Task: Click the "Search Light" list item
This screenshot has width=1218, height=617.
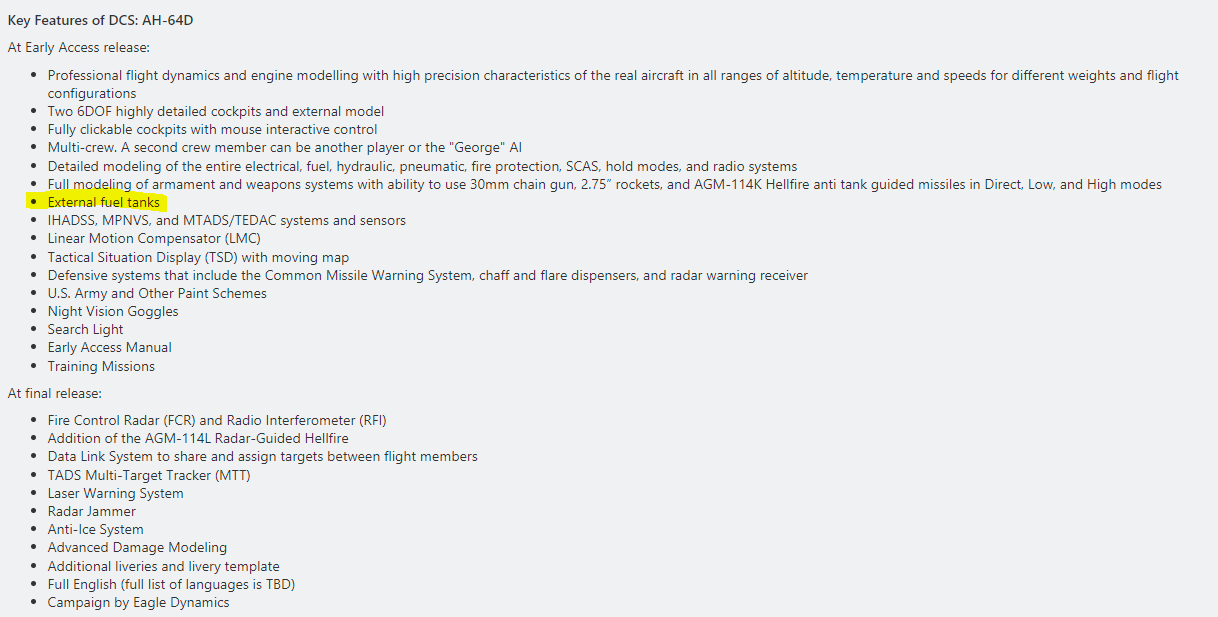Action: click(86, 329)
